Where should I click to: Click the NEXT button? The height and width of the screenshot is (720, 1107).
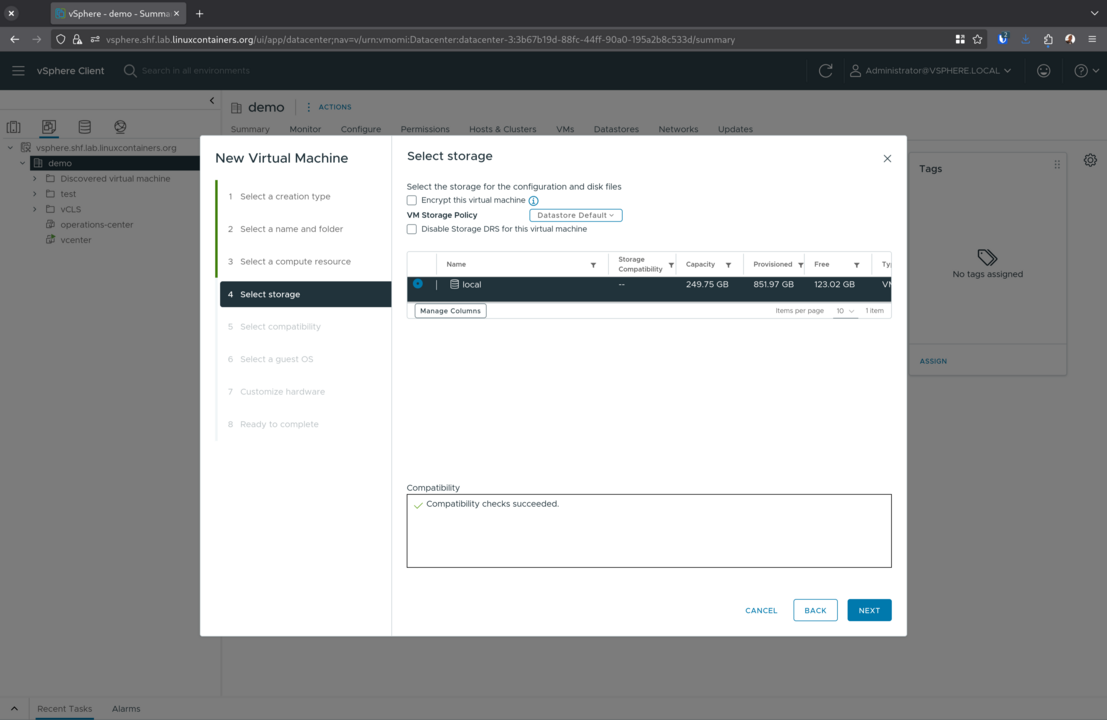pyautogui.click(x=868, y=610)
